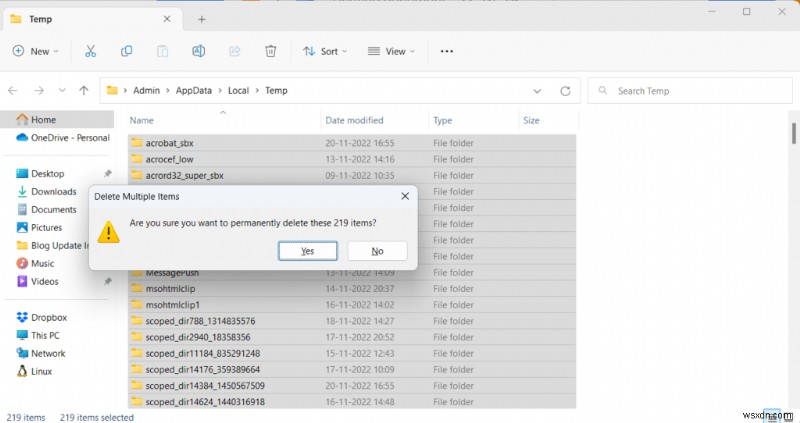
Task: Go up one folder level arrow
Action: coord(84,90)
